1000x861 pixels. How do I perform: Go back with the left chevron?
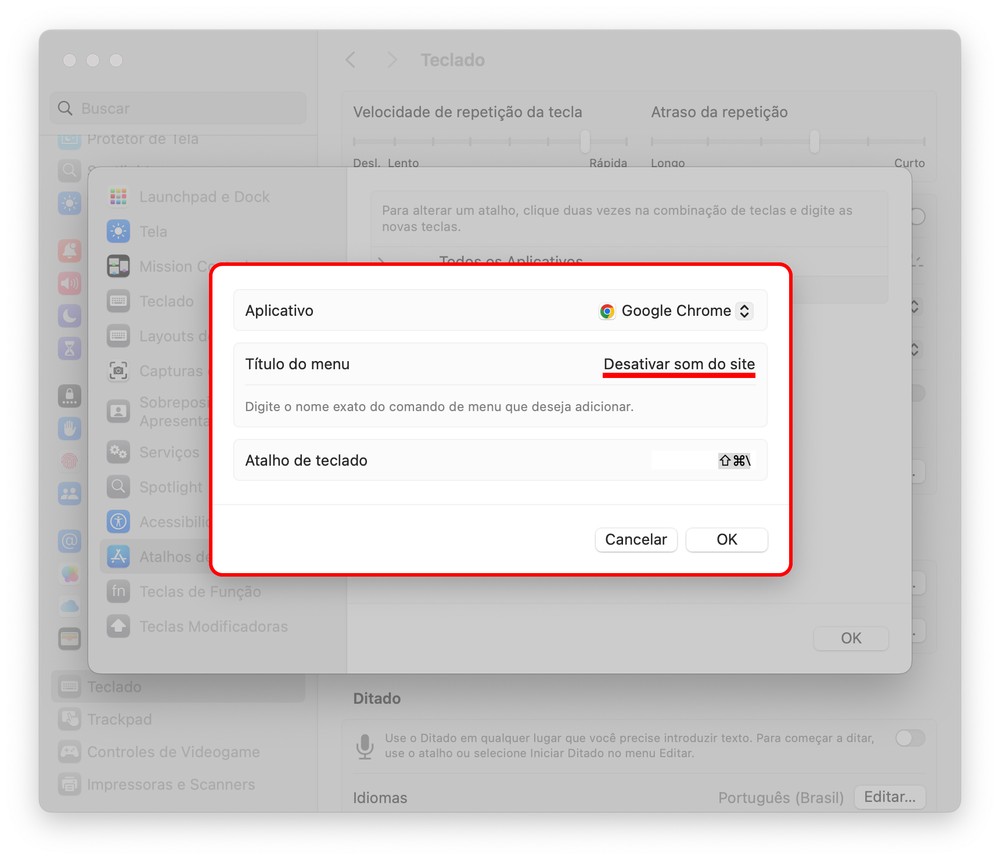pyautogui.click(x=351, y=60)
